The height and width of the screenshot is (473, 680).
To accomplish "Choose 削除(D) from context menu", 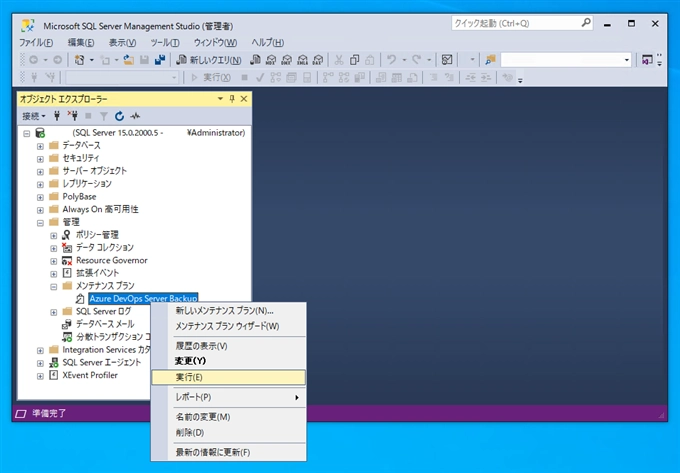I will [229, 432].
